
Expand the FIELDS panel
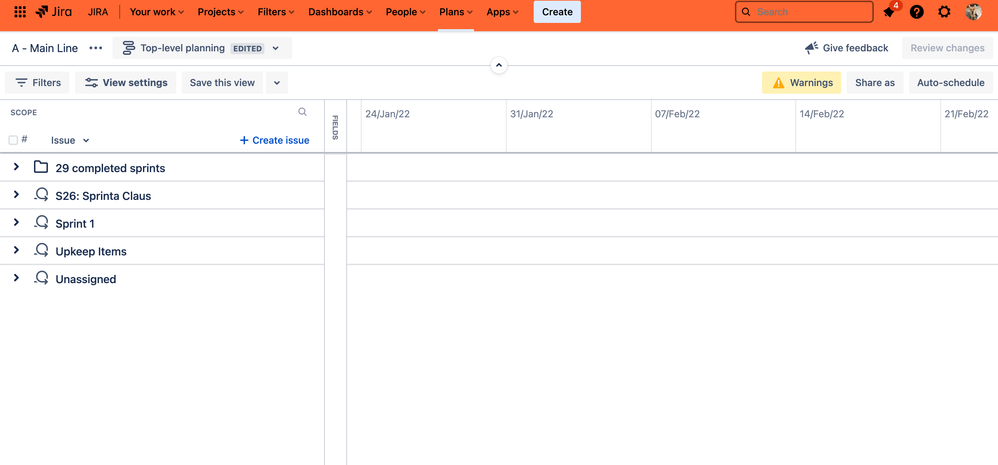point(335,127)
